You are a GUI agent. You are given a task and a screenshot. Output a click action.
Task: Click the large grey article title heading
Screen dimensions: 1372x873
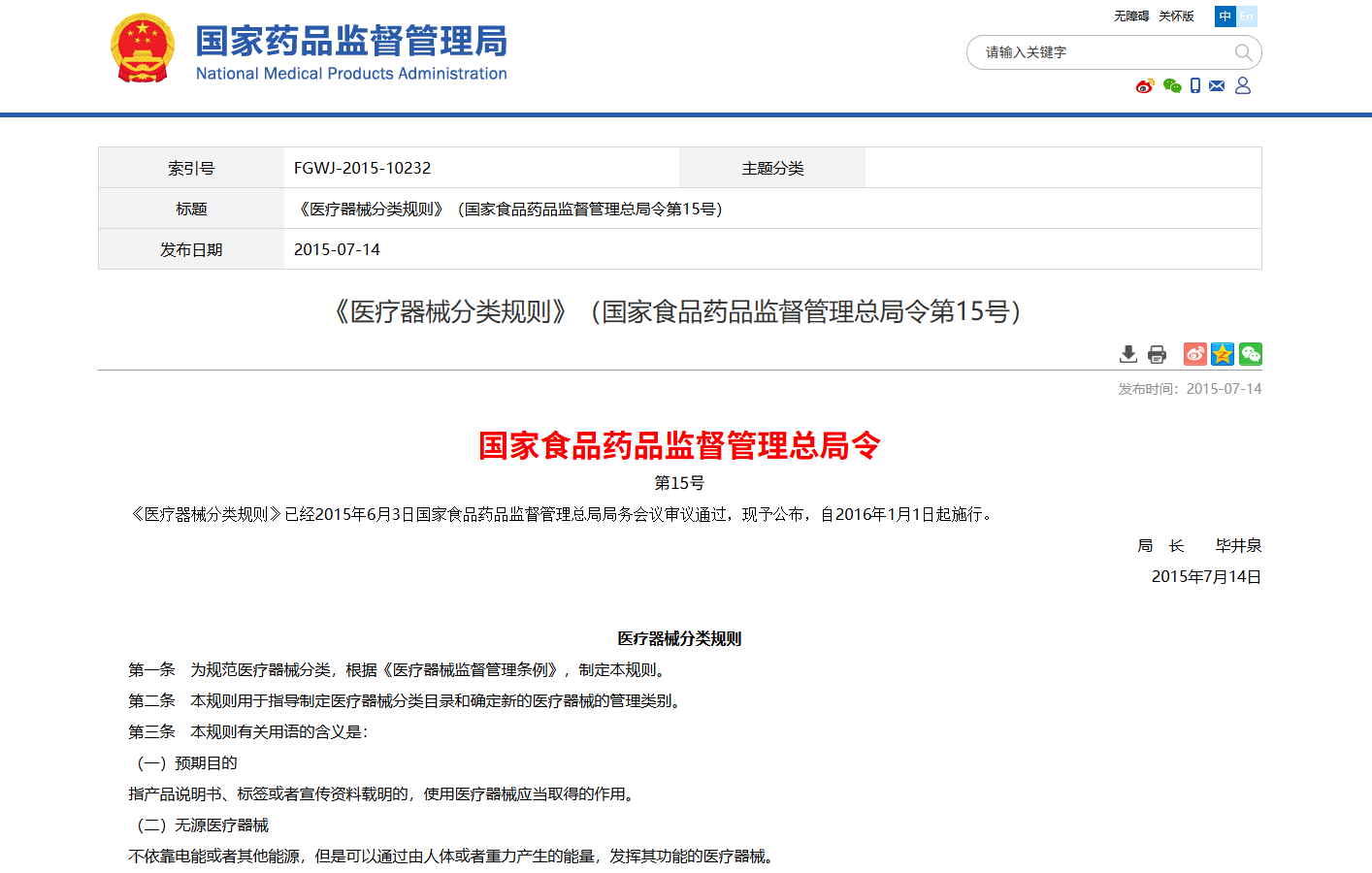pyautogui.click(x=679, y=311)
